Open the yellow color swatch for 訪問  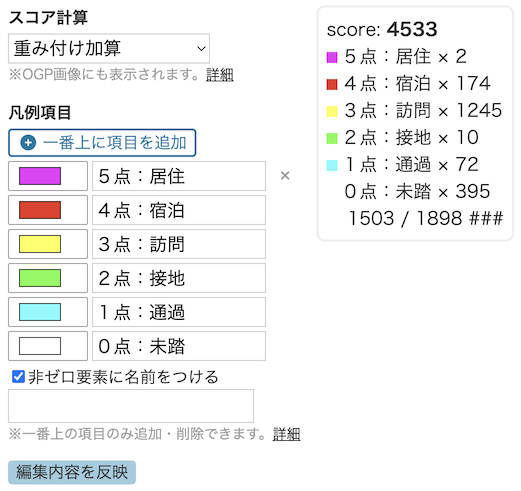pyautogui.click(x=48, y=244)
